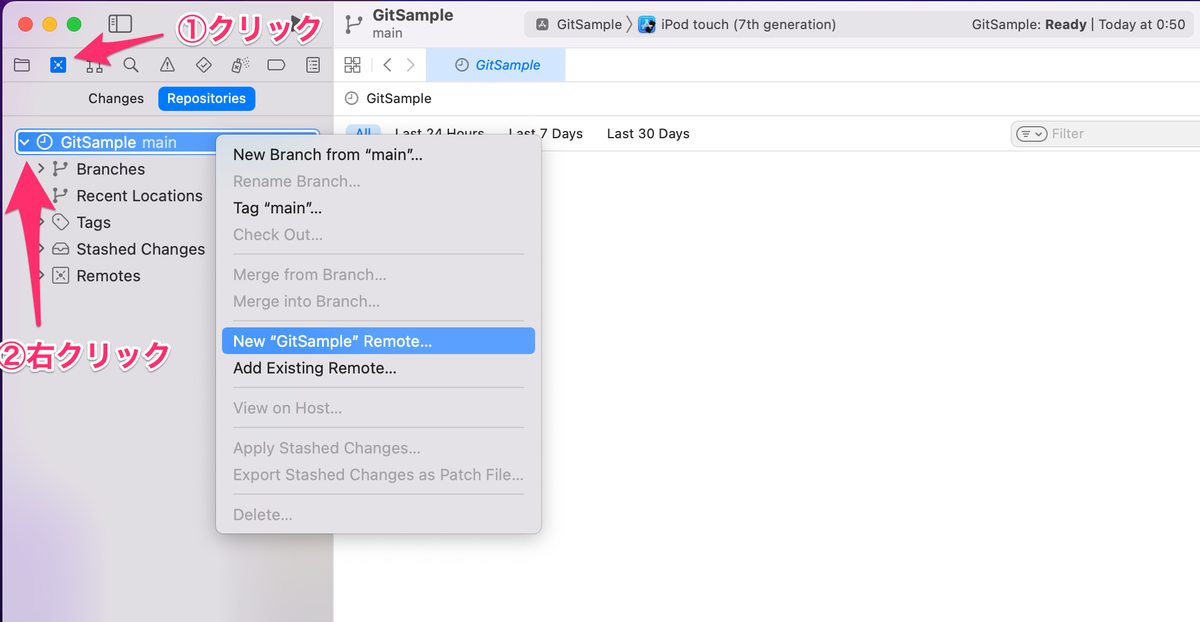Open the Project navigator folder icon
Image resolution: width=1200 pixels, height=622 pixels.
pyautogui.click(x=21, y=65)
